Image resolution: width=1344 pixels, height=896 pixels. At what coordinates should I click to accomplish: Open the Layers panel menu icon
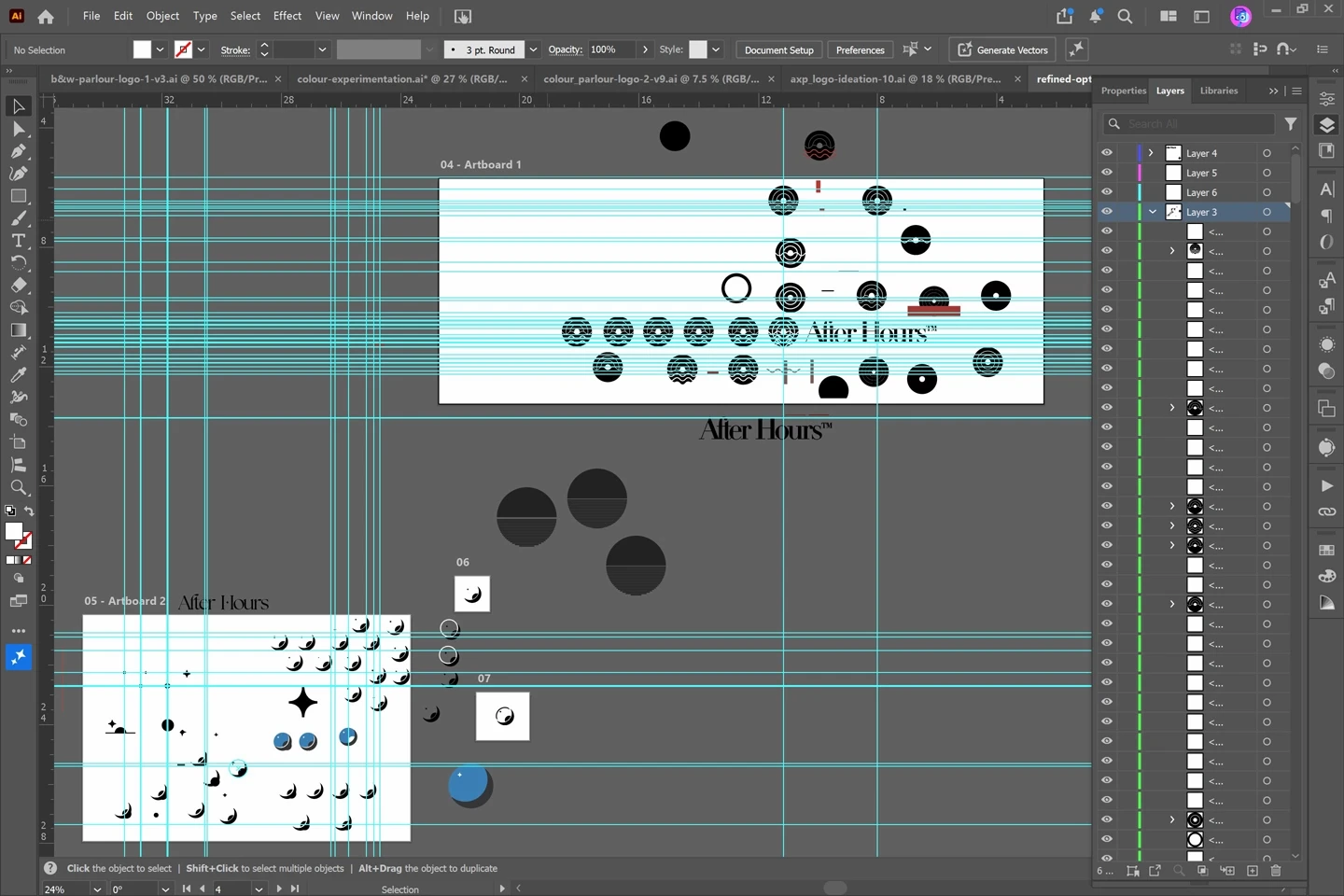[x=1296, y=91]
